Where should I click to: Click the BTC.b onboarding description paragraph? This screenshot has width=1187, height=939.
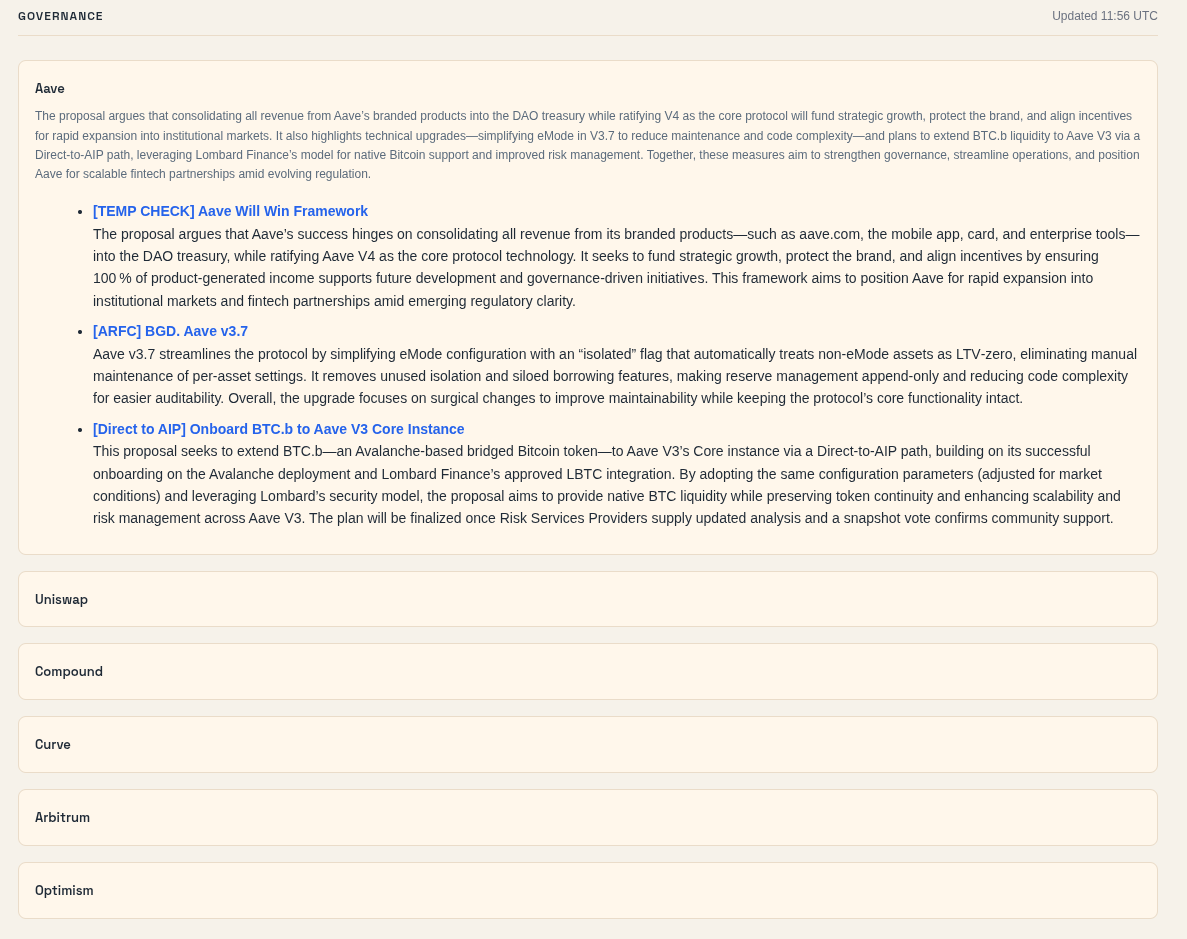click(x=607, y=485)
